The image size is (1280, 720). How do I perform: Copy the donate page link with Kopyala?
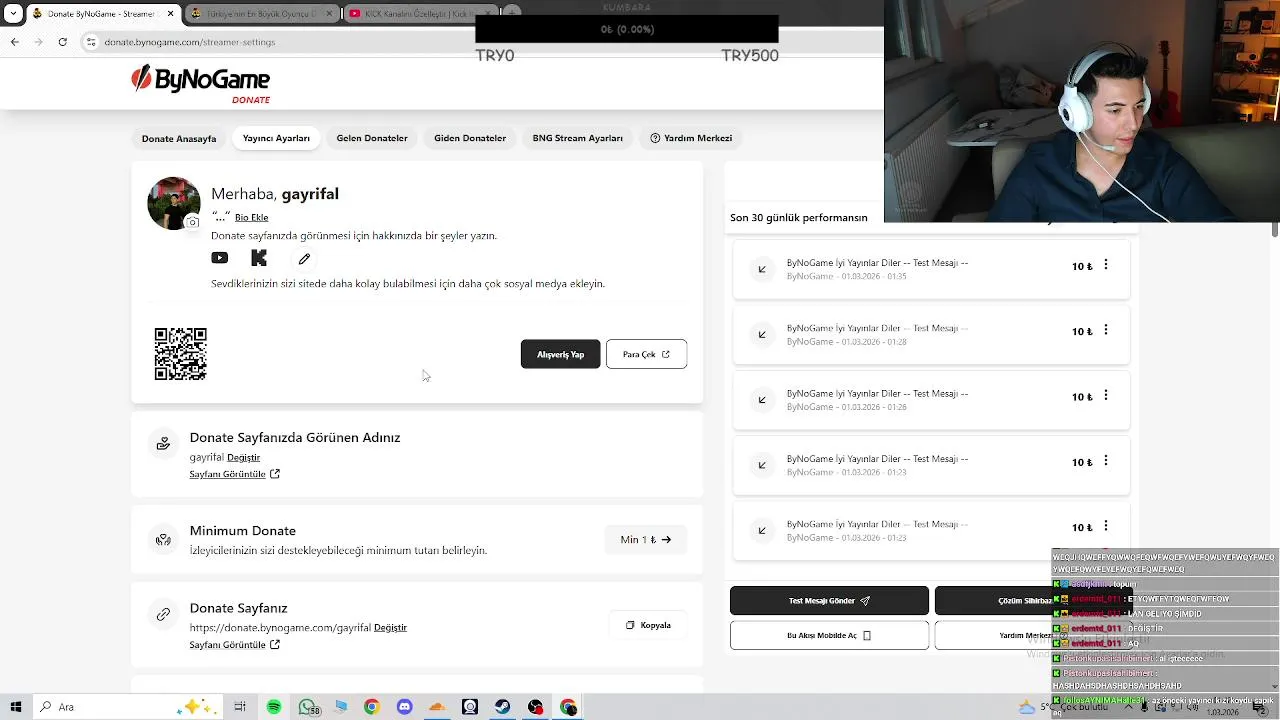(648, 625)
